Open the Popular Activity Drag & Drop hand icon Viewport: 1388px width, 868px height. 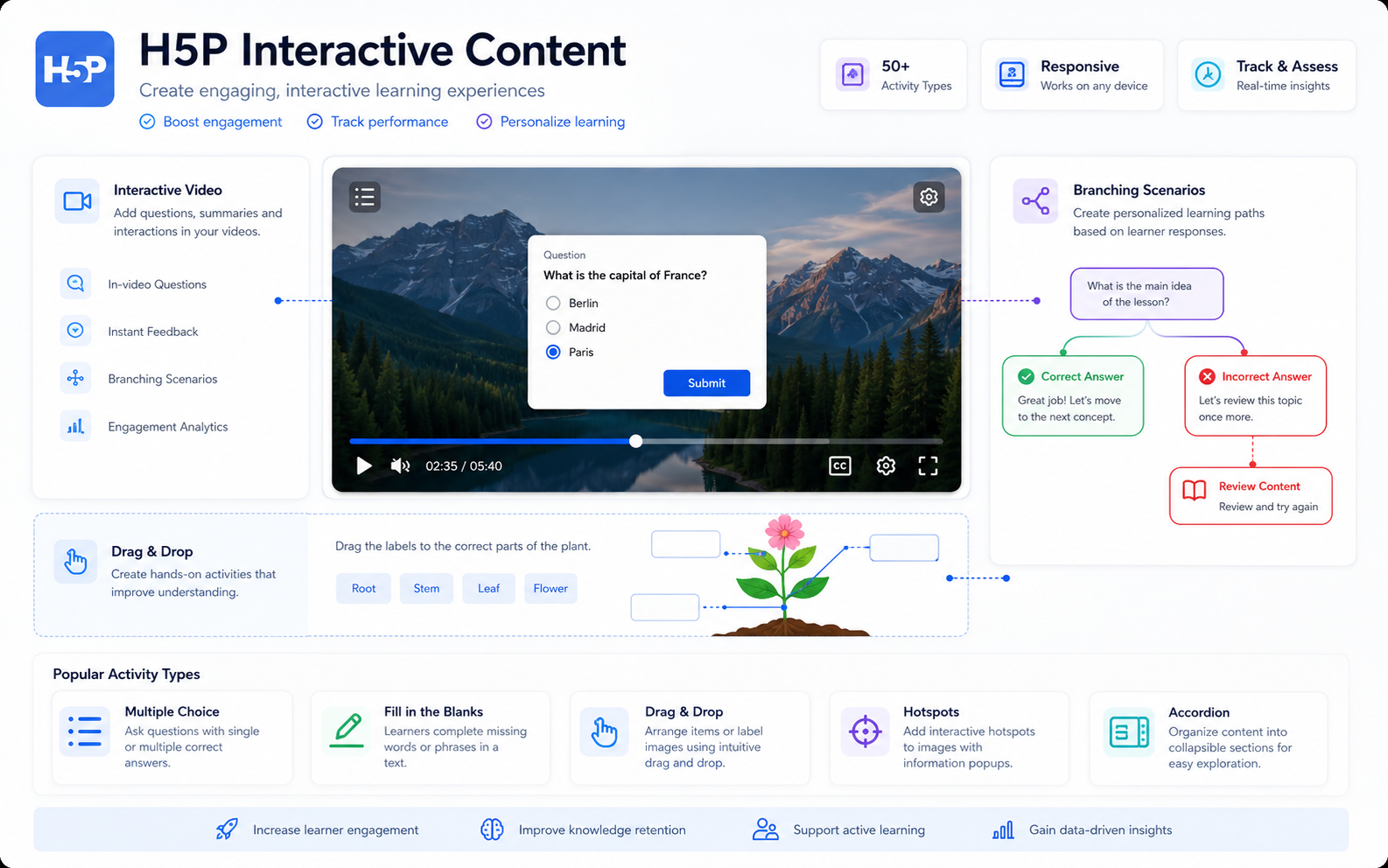(605, 731)
